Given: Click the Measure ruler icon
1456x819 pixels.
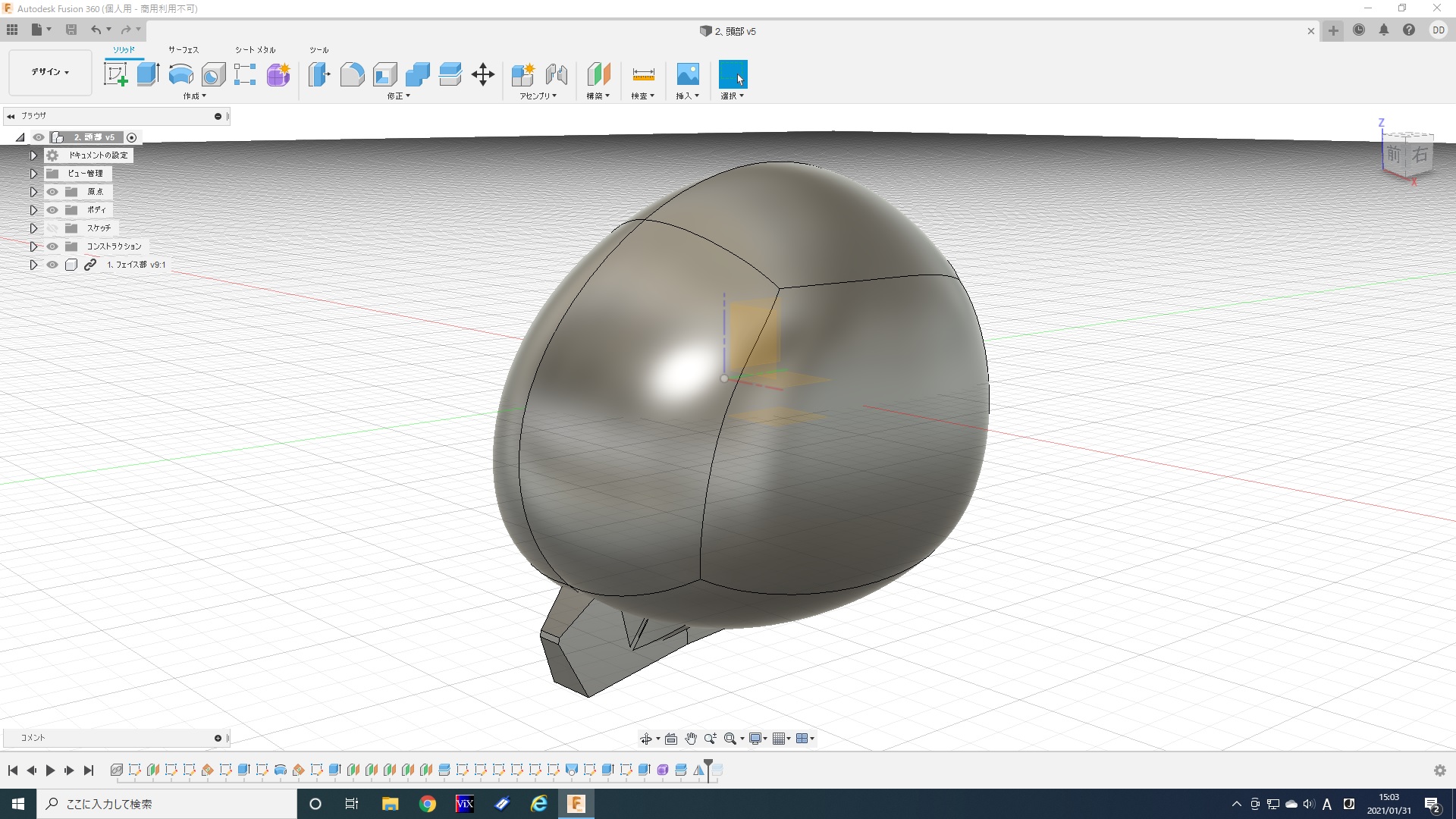Looking at the screenshot, I should [642, 74].
